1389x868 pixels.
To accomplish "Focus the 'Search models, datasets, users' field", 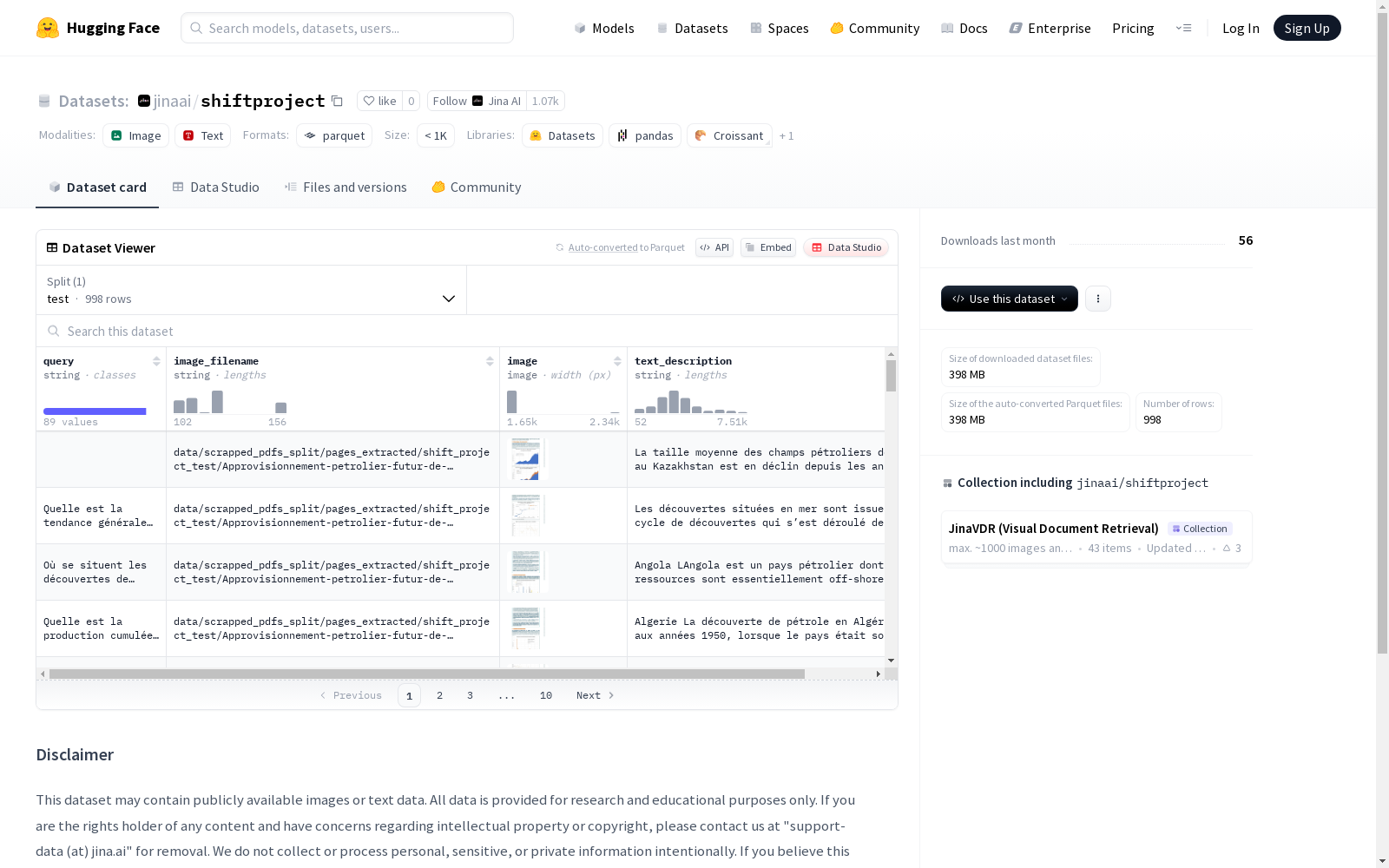I will click(x=347, y=28).
